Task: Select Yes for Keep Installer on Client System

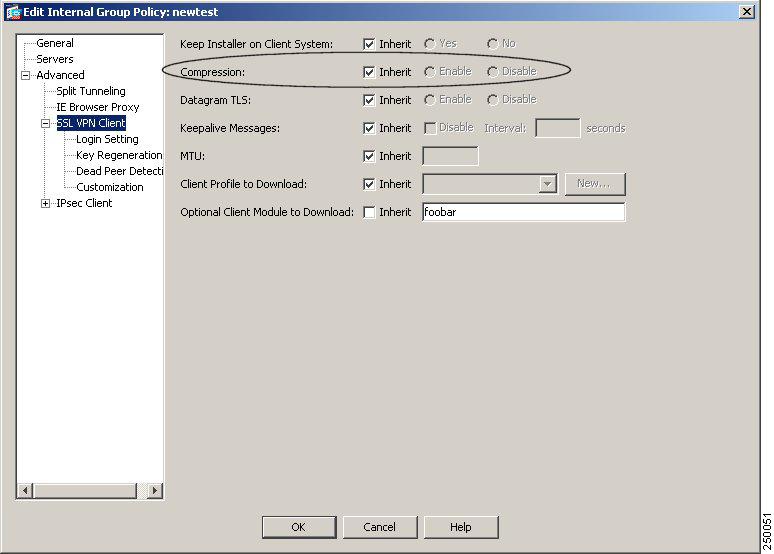Action: [x=430, y=44]
